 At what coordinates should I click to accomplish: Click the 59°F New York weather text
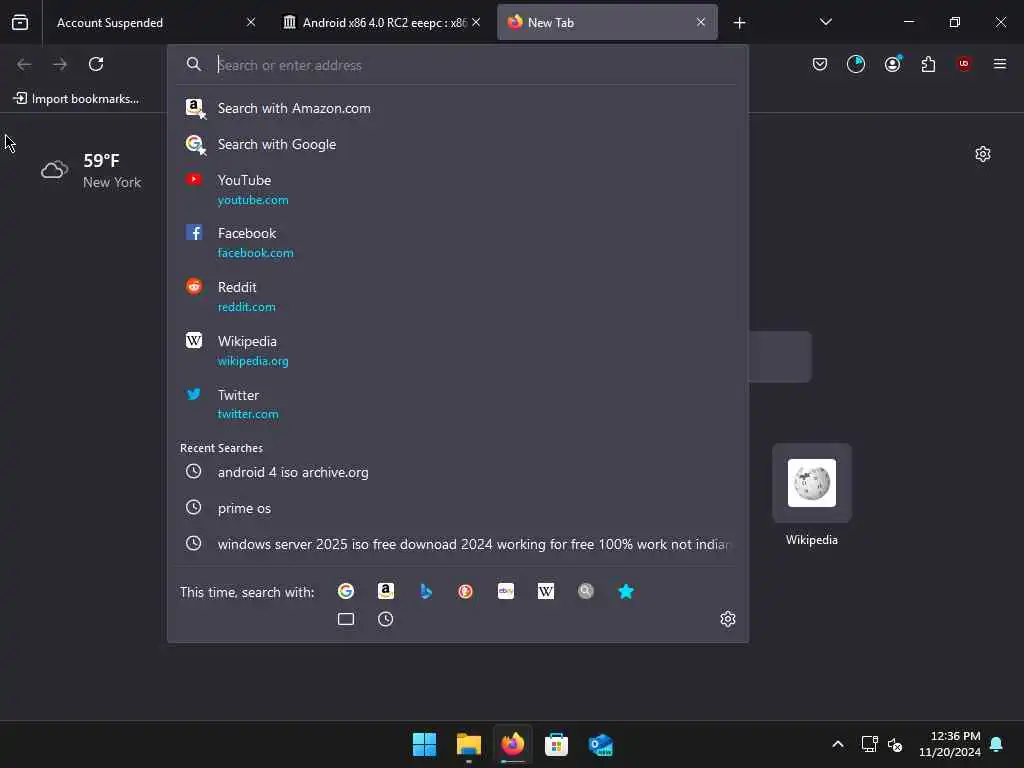[112, 170]
